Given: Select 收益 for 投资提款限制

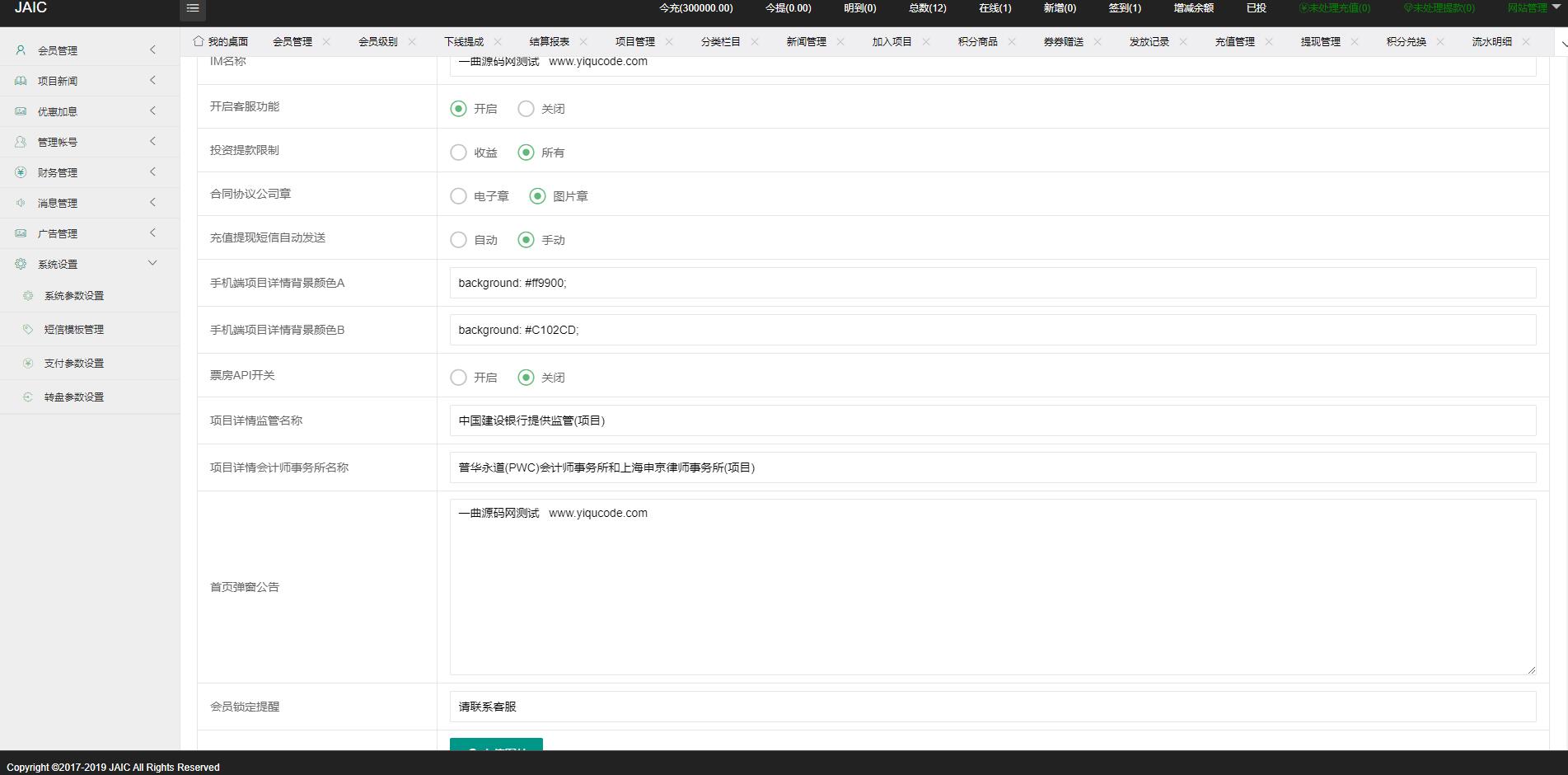Looking at the screenshot, I should 458,153.
